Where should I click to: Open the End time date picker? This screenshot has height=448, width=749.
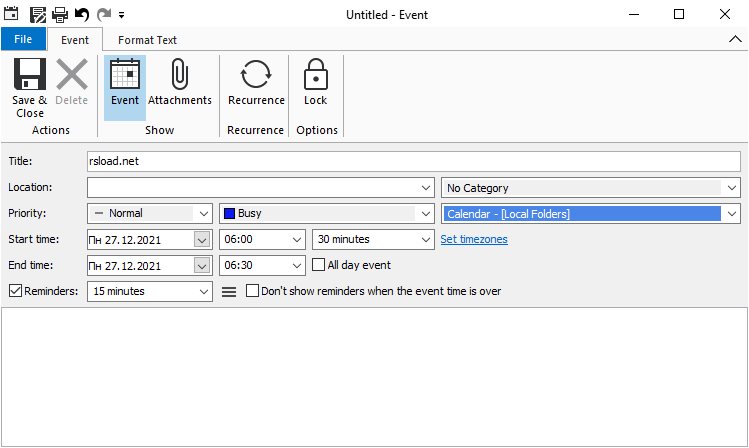pos(202,266)
